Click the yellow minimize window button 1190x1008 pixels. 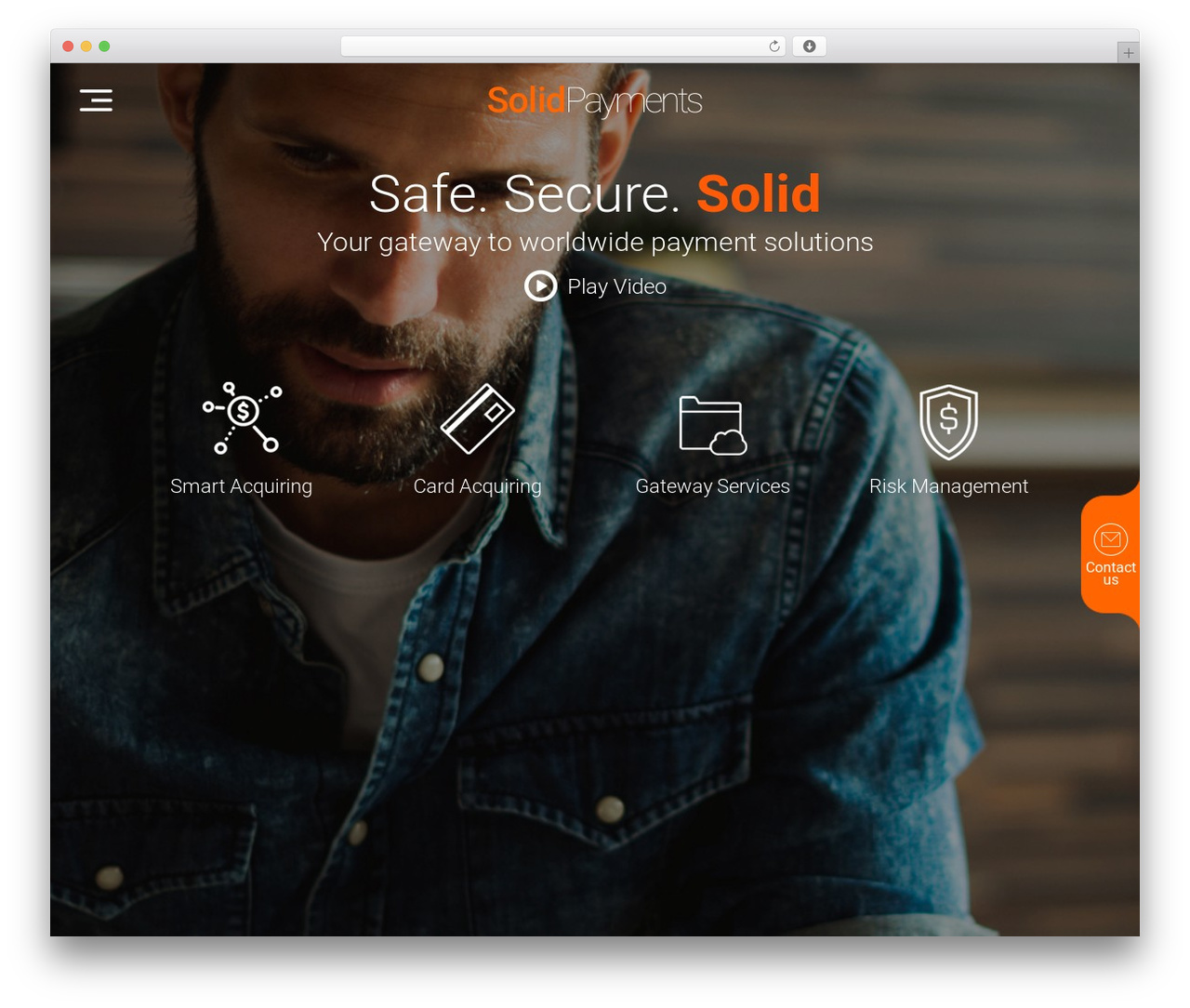tap(86, 46)
